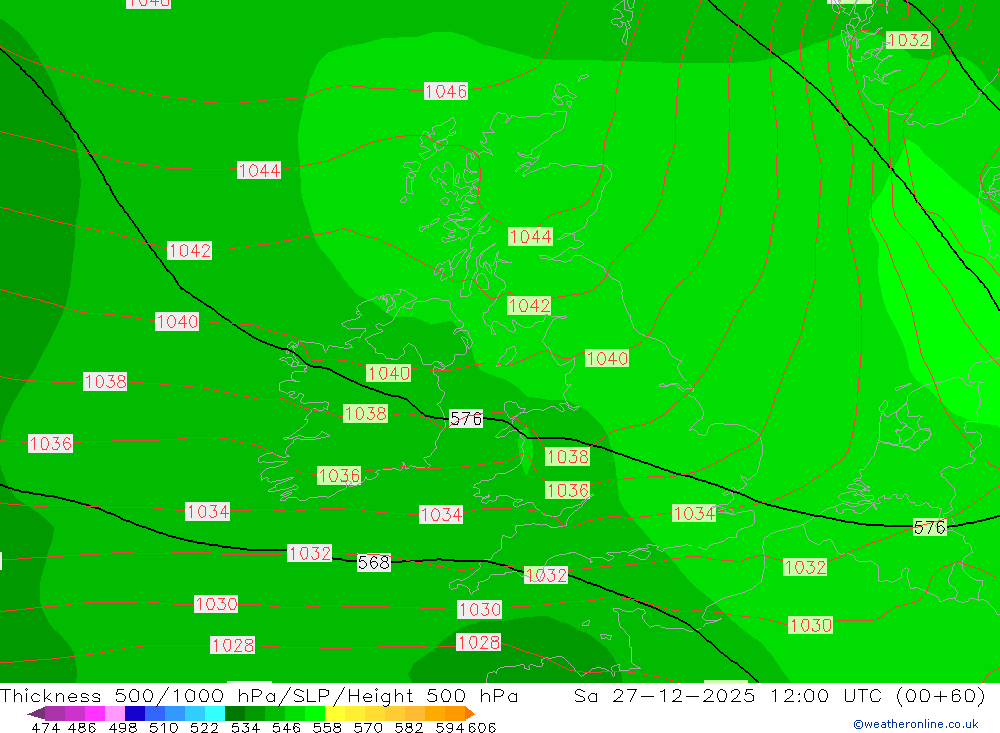This screenshot has height=733, width=1000.
Task: Click the 558 legend value
Action: tap(327, 727)
